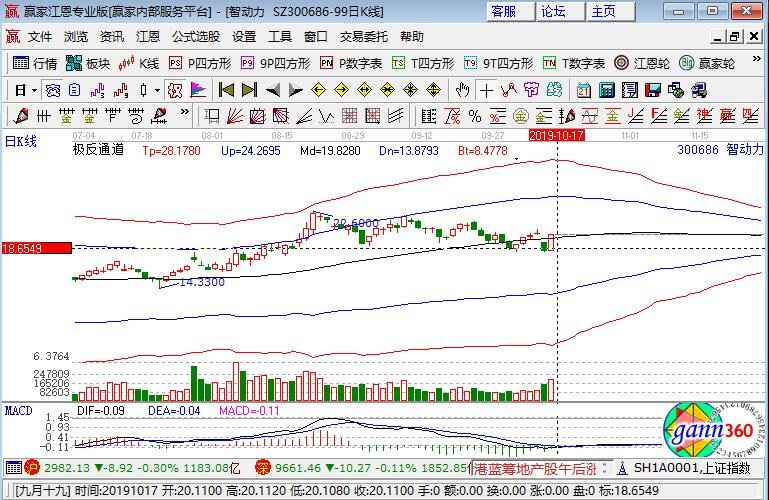Select the pencil drawing tool
Viewport: 769px width, 500px height.
[21, 116]
